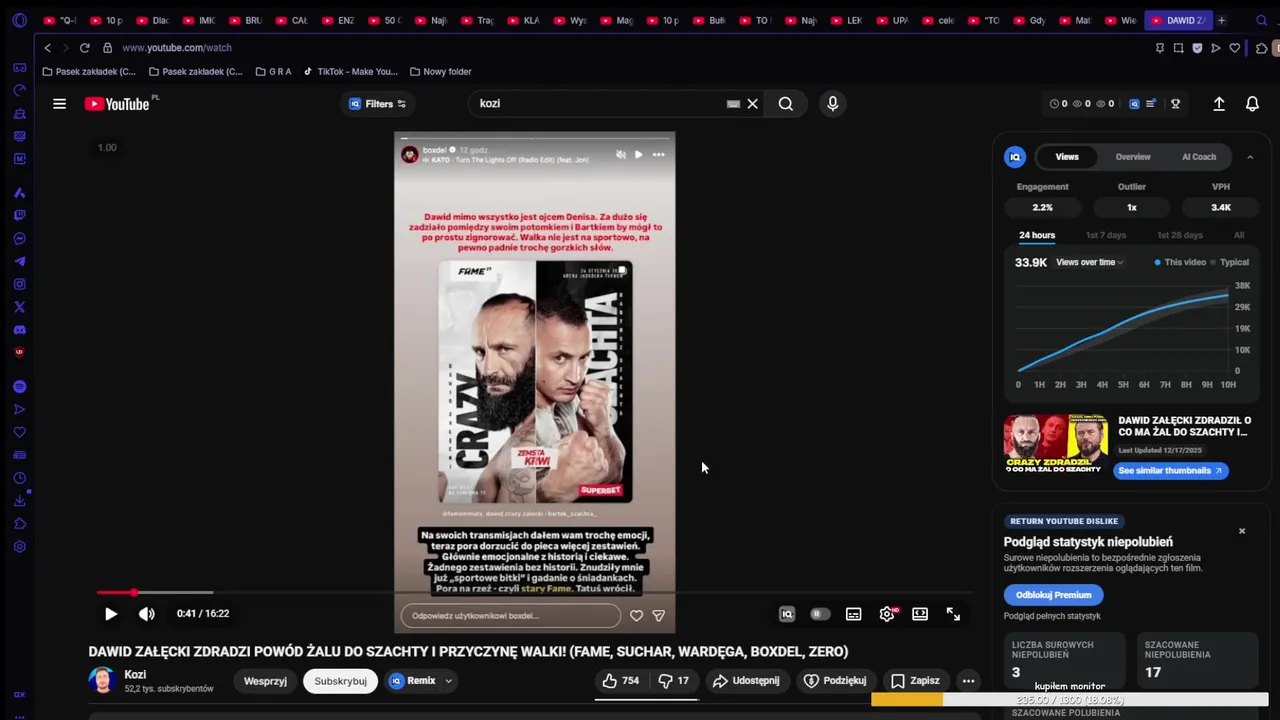Toggle autoplay switch in the player

pyautogui.click(x=820, y=614)
